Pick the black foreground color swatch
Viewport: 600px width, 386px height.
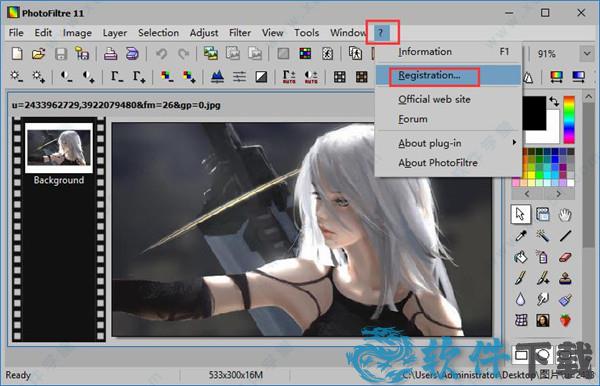pyautogui.click(x=534, y=113)
